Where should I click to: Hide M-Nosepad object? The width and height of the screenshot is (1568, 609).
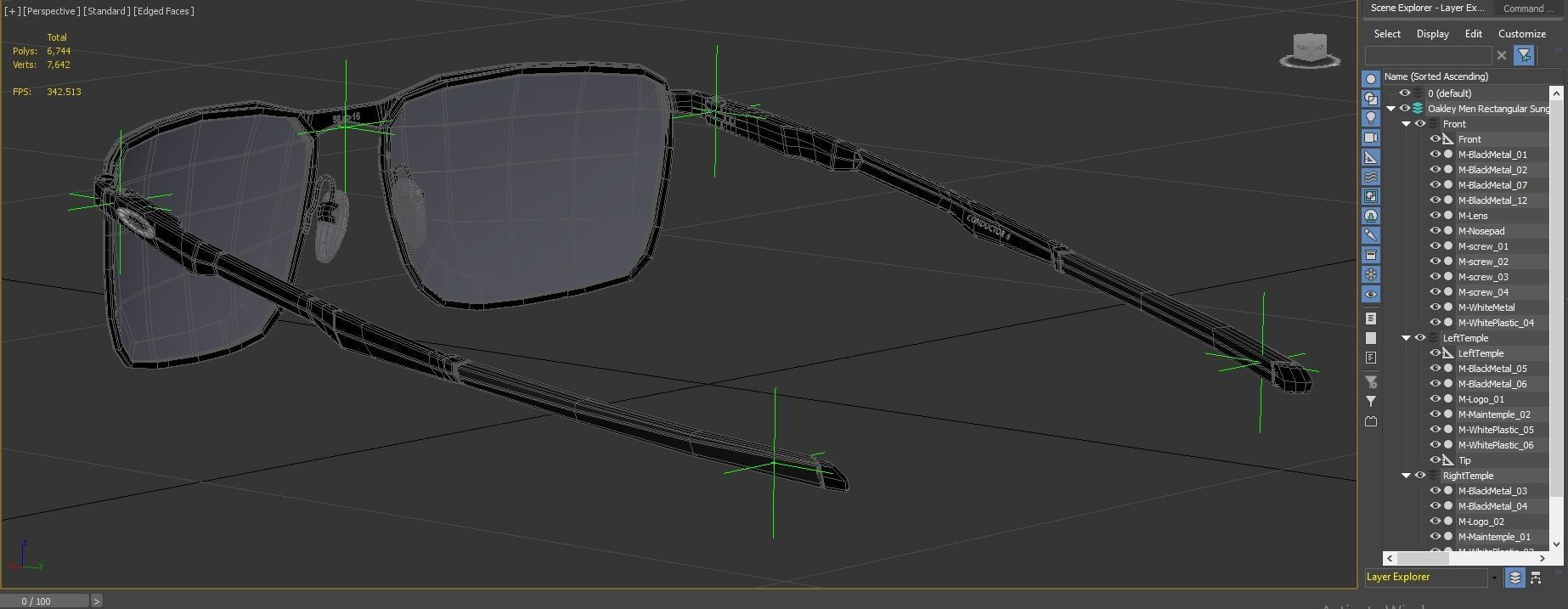click(x=1435, y=231)
